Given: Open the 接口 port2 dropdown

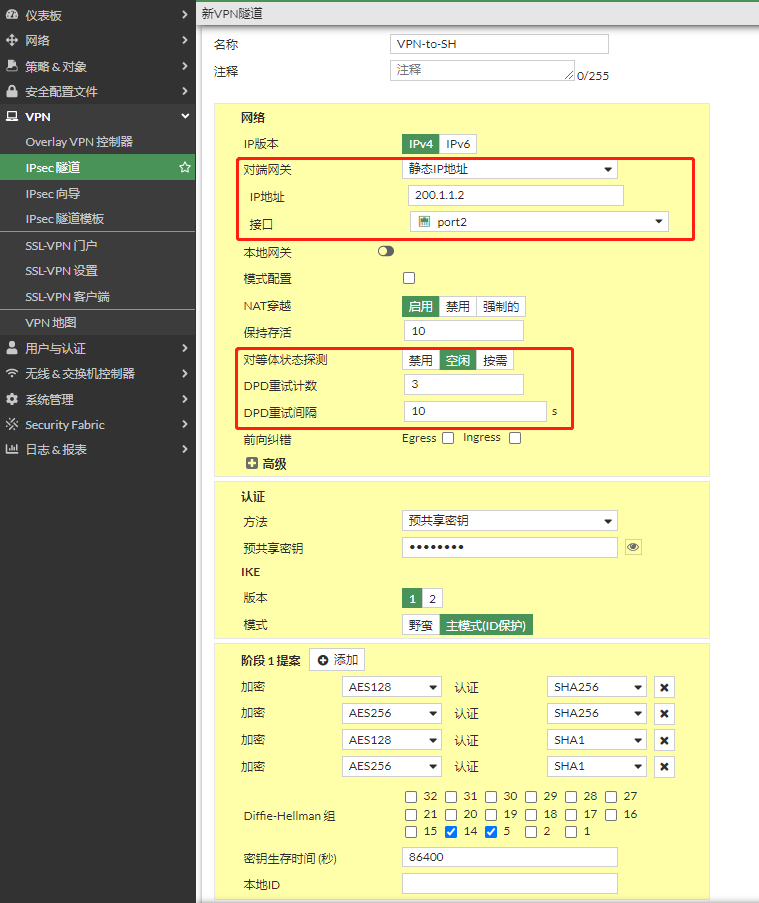Looking at the screenshot, I should pos(539,222).
